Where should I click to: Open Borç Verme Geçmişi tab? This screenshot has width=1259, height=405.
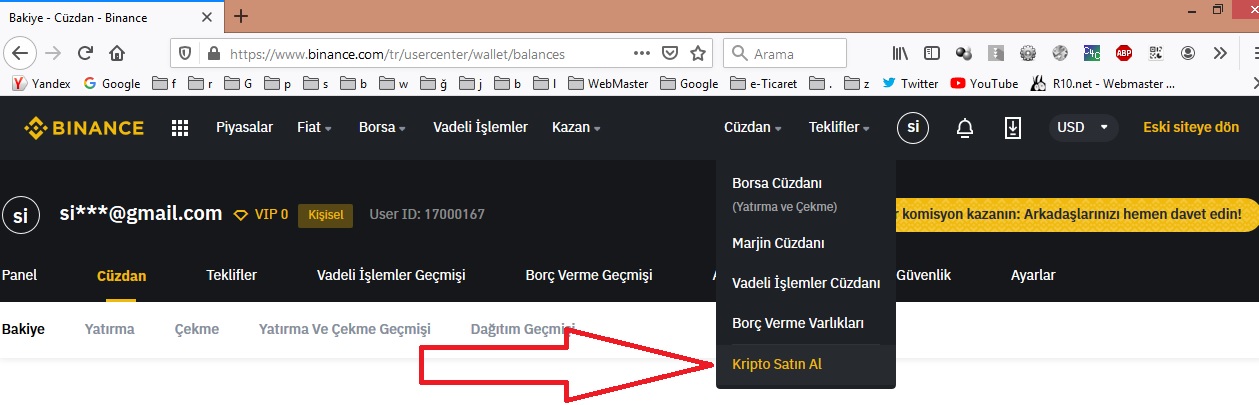click(589, 275)
